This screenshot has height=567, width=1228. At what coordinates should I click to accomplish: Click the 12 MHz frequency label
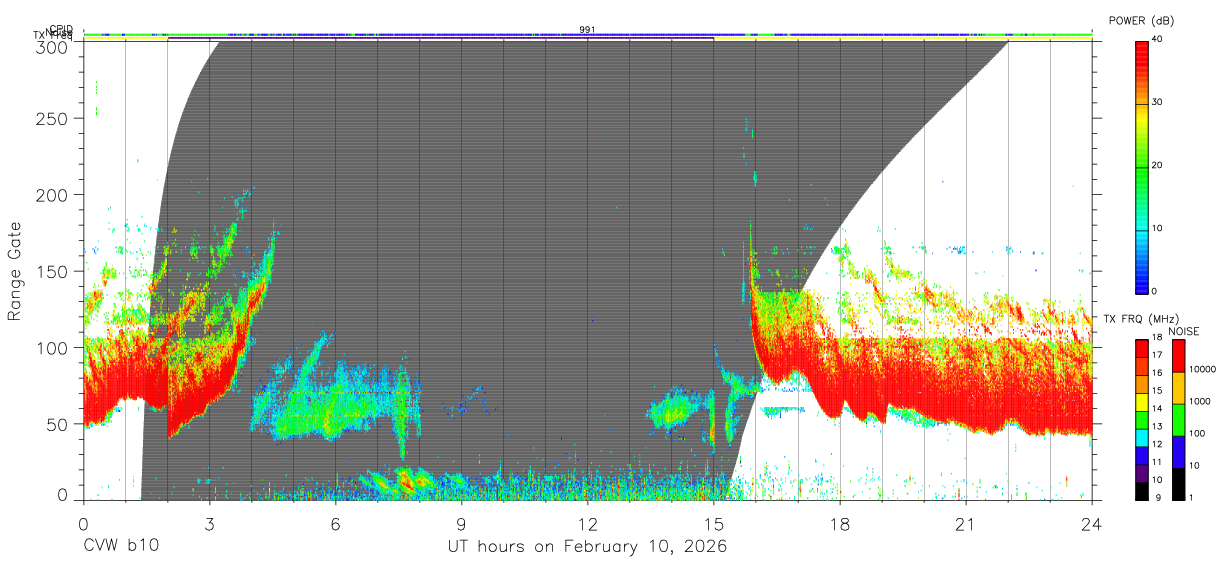(1157, 444)
